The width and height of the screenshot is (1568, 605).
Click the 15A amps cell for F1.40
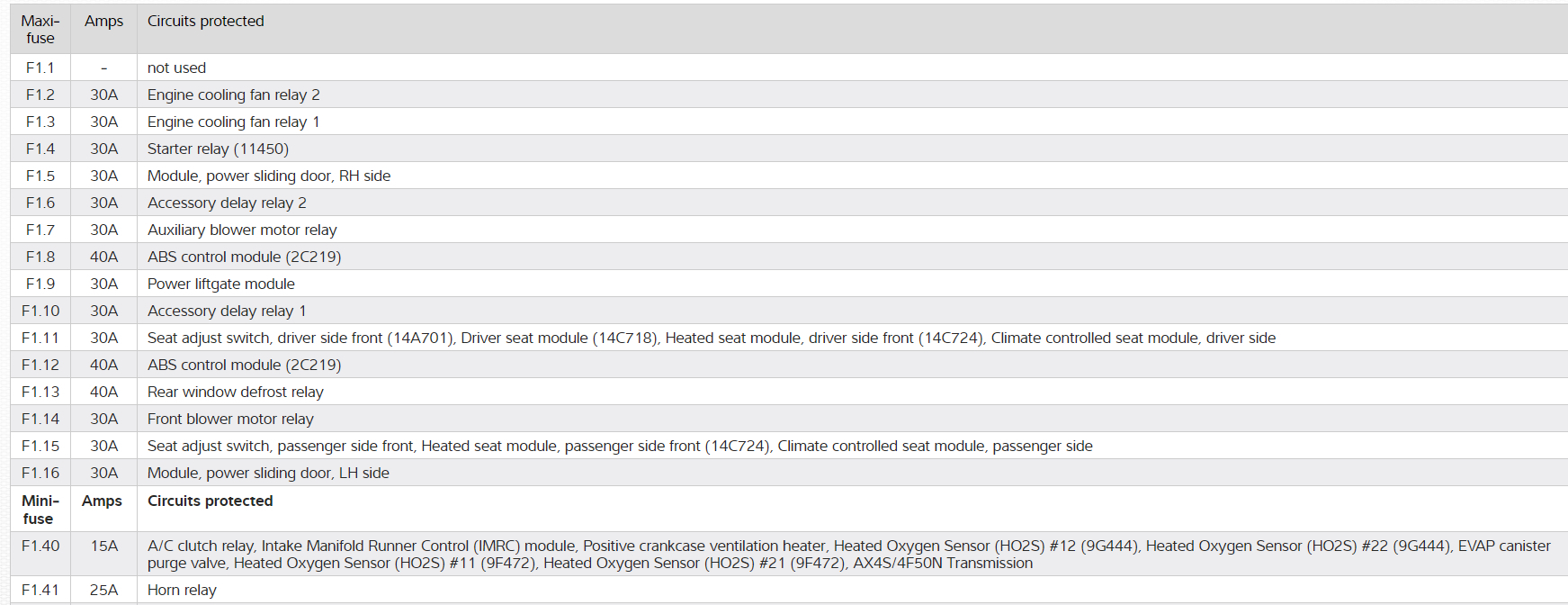(x=103, y=546)
